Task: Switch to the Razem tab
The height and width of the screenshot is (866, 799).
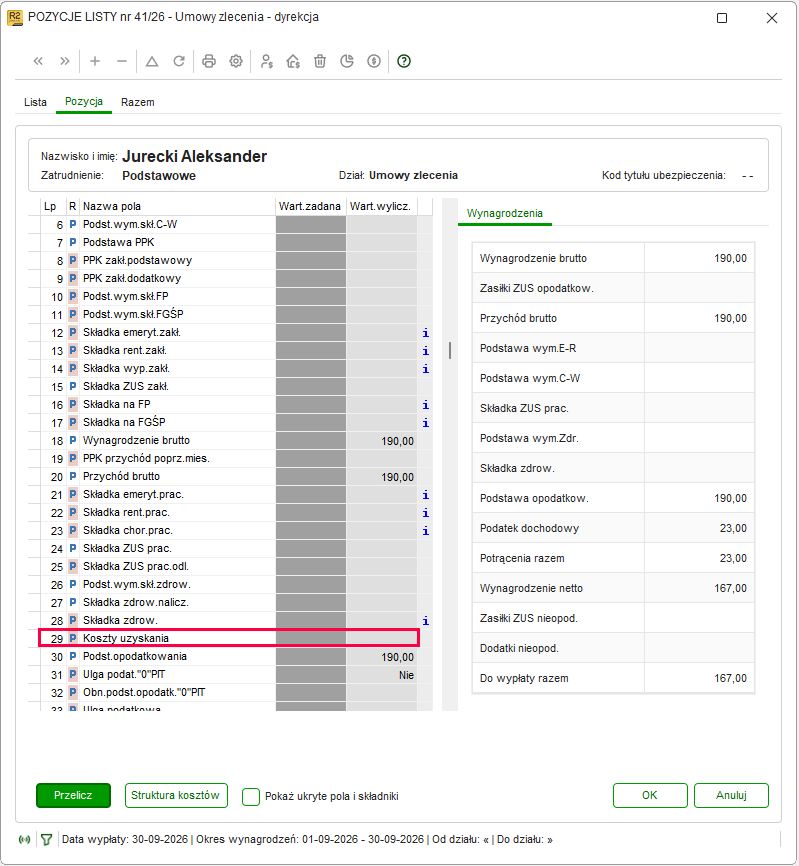Action: tap(137, 102)
